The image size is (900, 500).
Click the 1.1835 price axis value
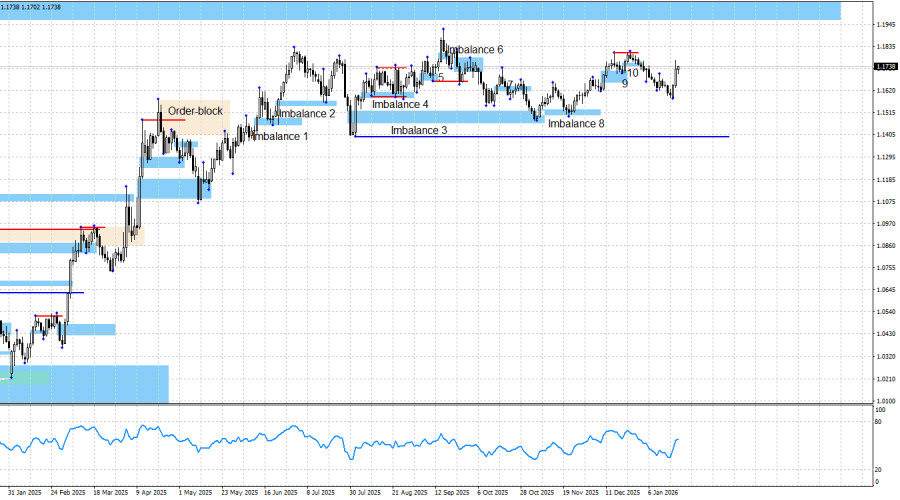tap(886, 46)
